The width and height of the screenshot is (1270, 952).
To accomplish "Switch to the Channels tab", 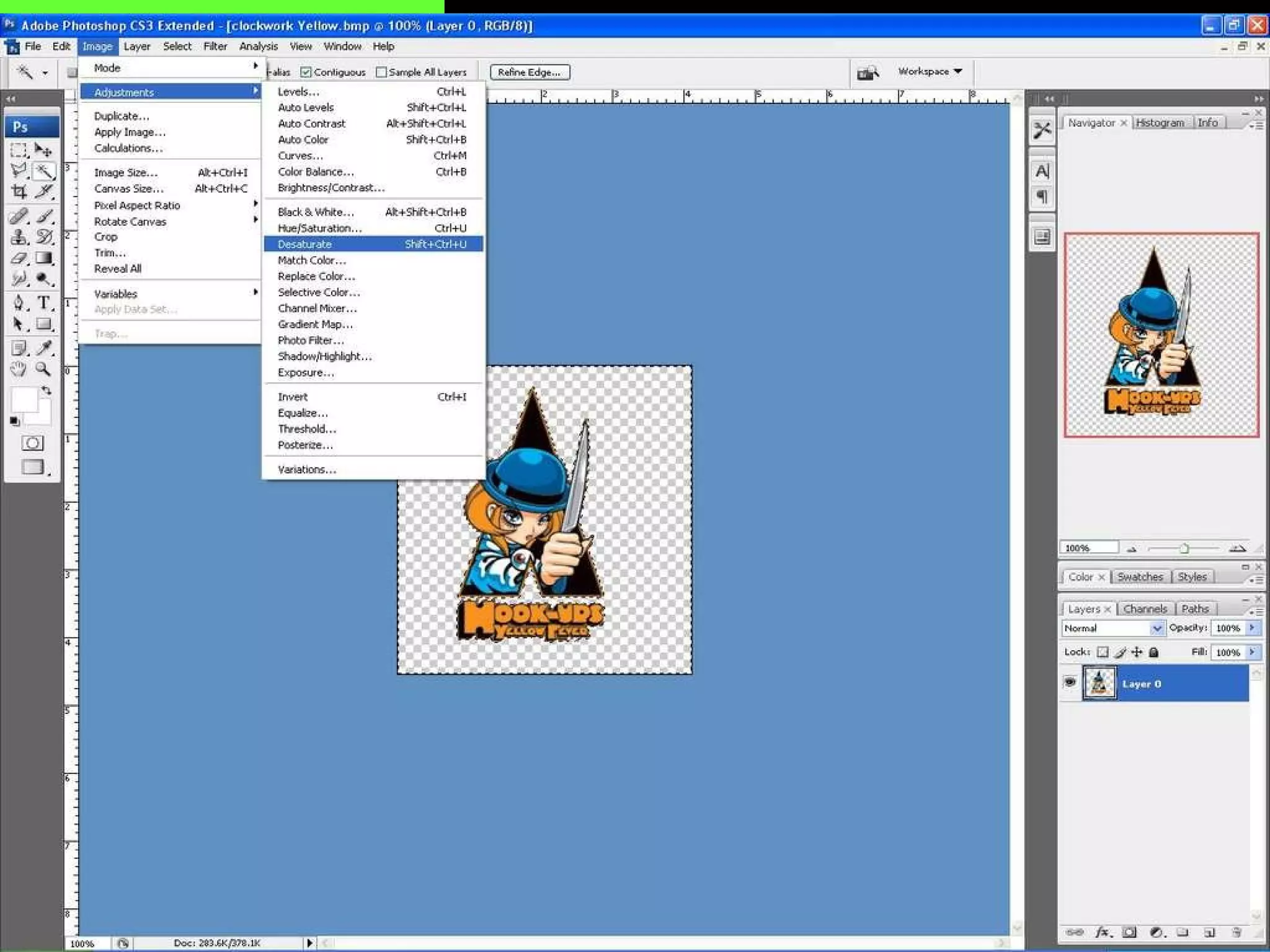I will pyautogui.click(x=1145, y=609).
